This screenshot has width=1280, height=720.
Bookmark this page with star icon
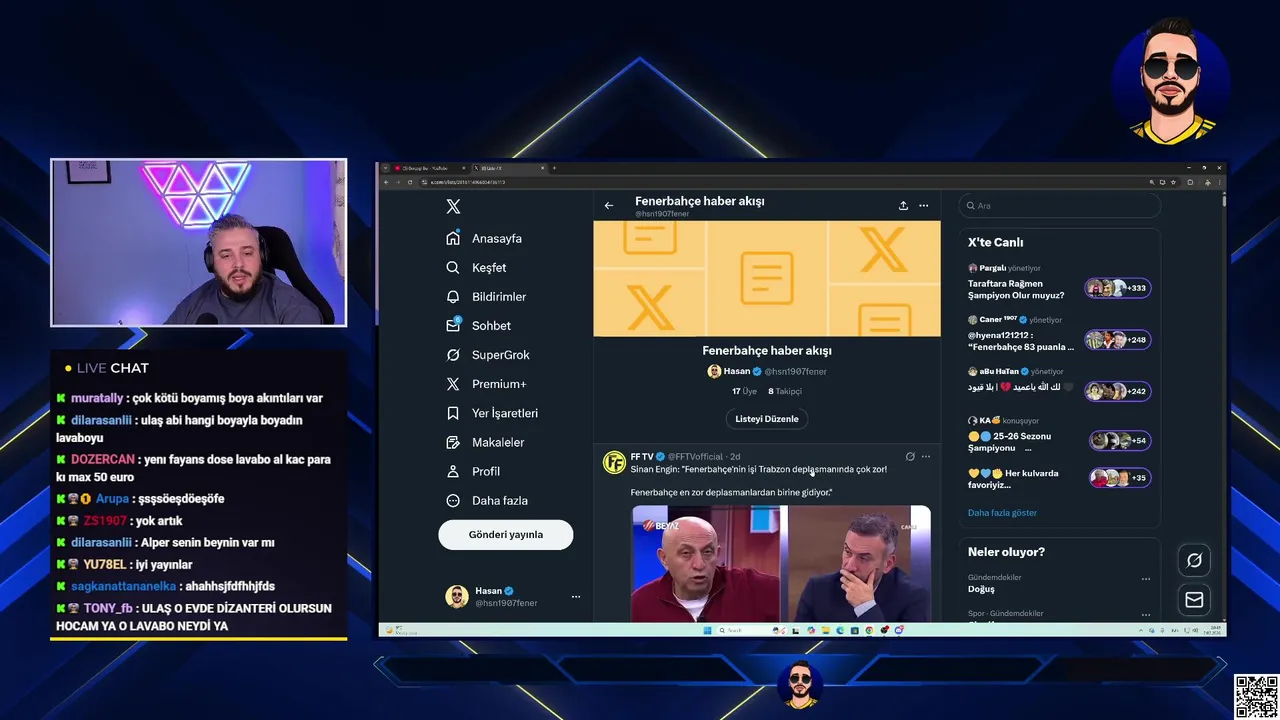pos(1173,182)
